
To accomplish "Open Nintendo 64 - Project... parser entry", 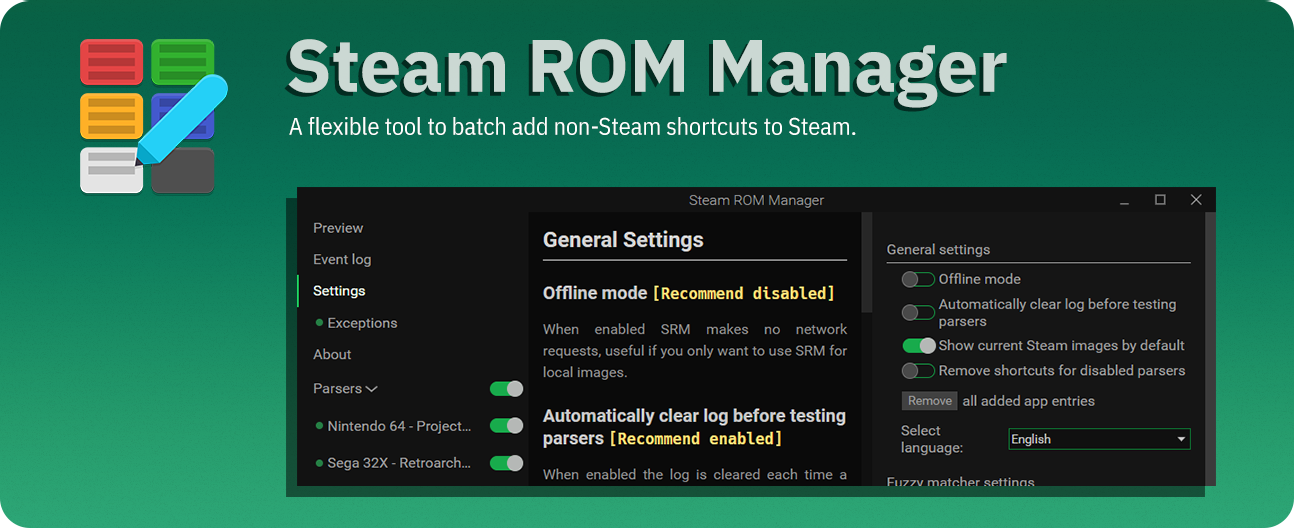I will [x=399, y=426].
